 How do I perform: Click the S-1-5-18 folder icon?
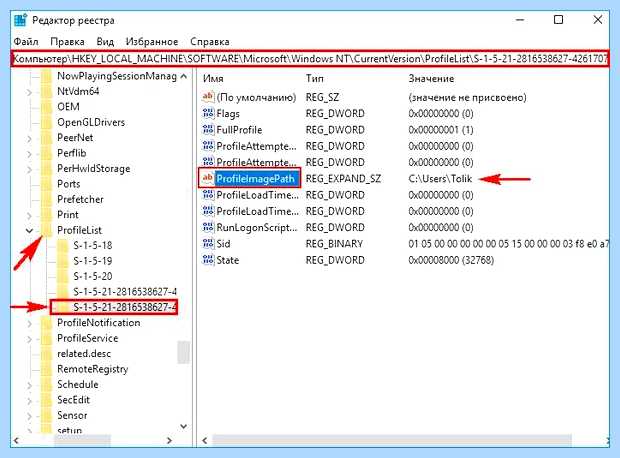(62, 246)
